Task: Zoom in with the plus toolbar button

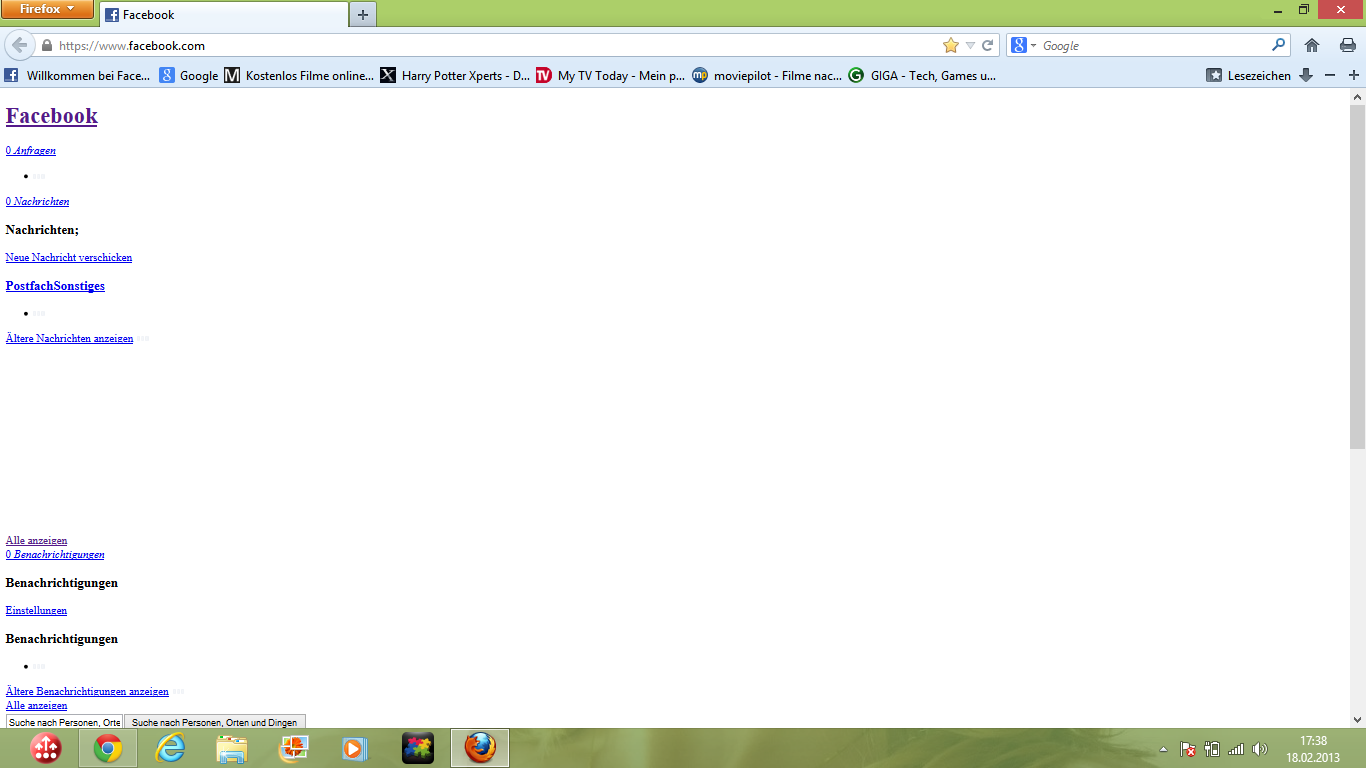Action: [1353, 75]
